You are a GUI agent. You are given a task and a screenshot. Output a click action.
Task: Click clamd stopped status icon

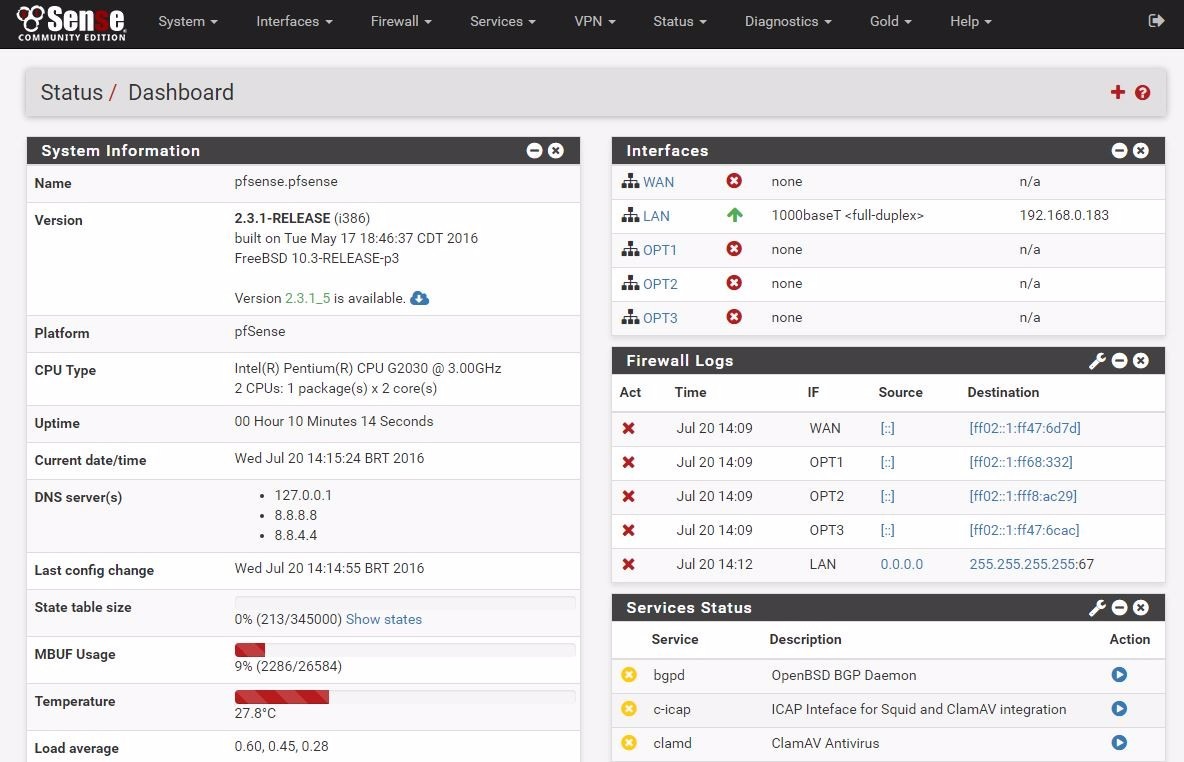pos(629,742)
